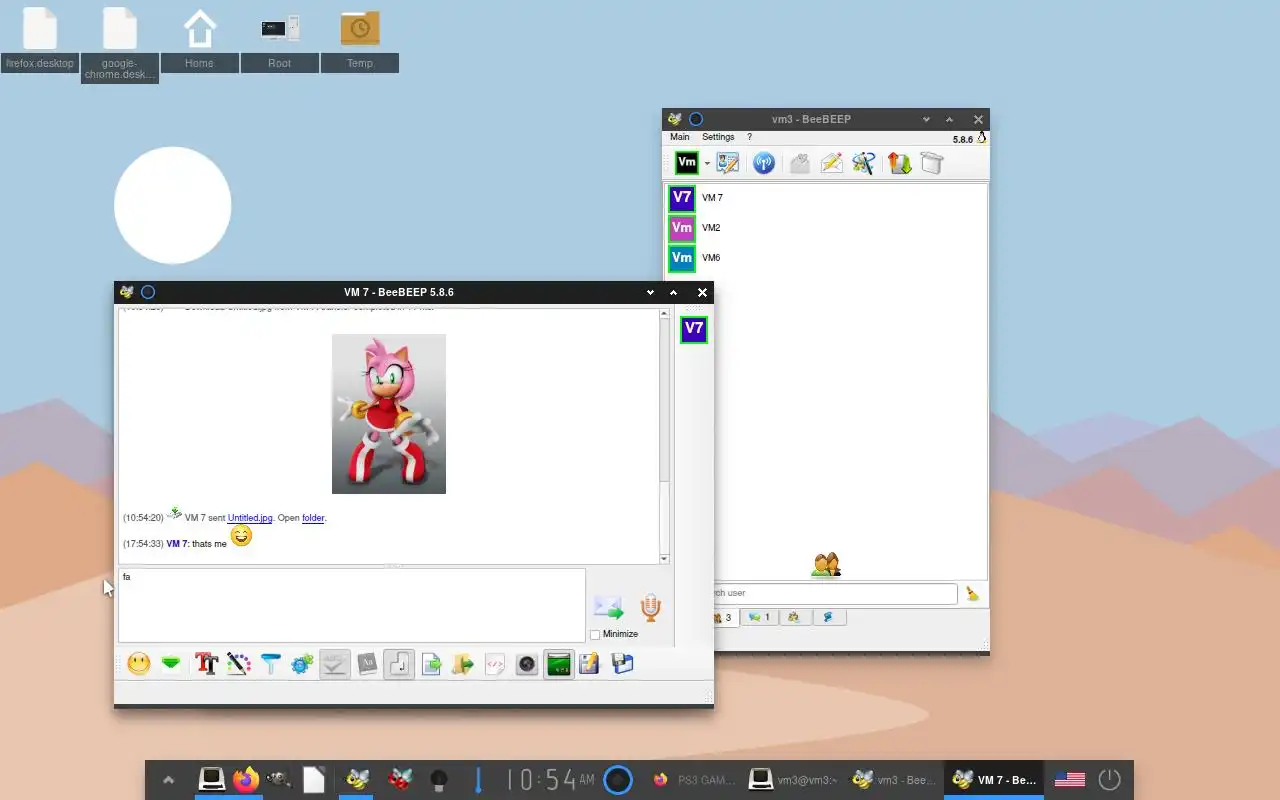Screen dimensions: 1280x800
Task: Switch to vm3 - BeeBEEP taskbar entry
Action: (x=894, y=780)
